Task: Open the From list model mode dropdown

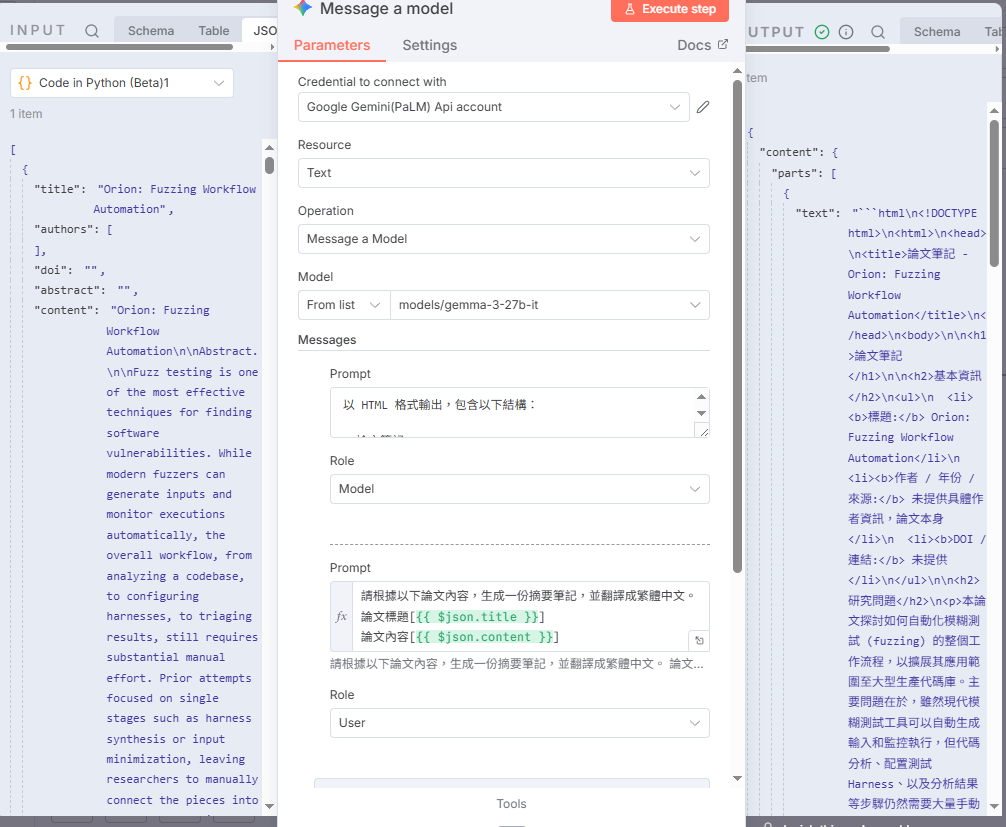Action: pyautogui.click(x=344, y=305)
